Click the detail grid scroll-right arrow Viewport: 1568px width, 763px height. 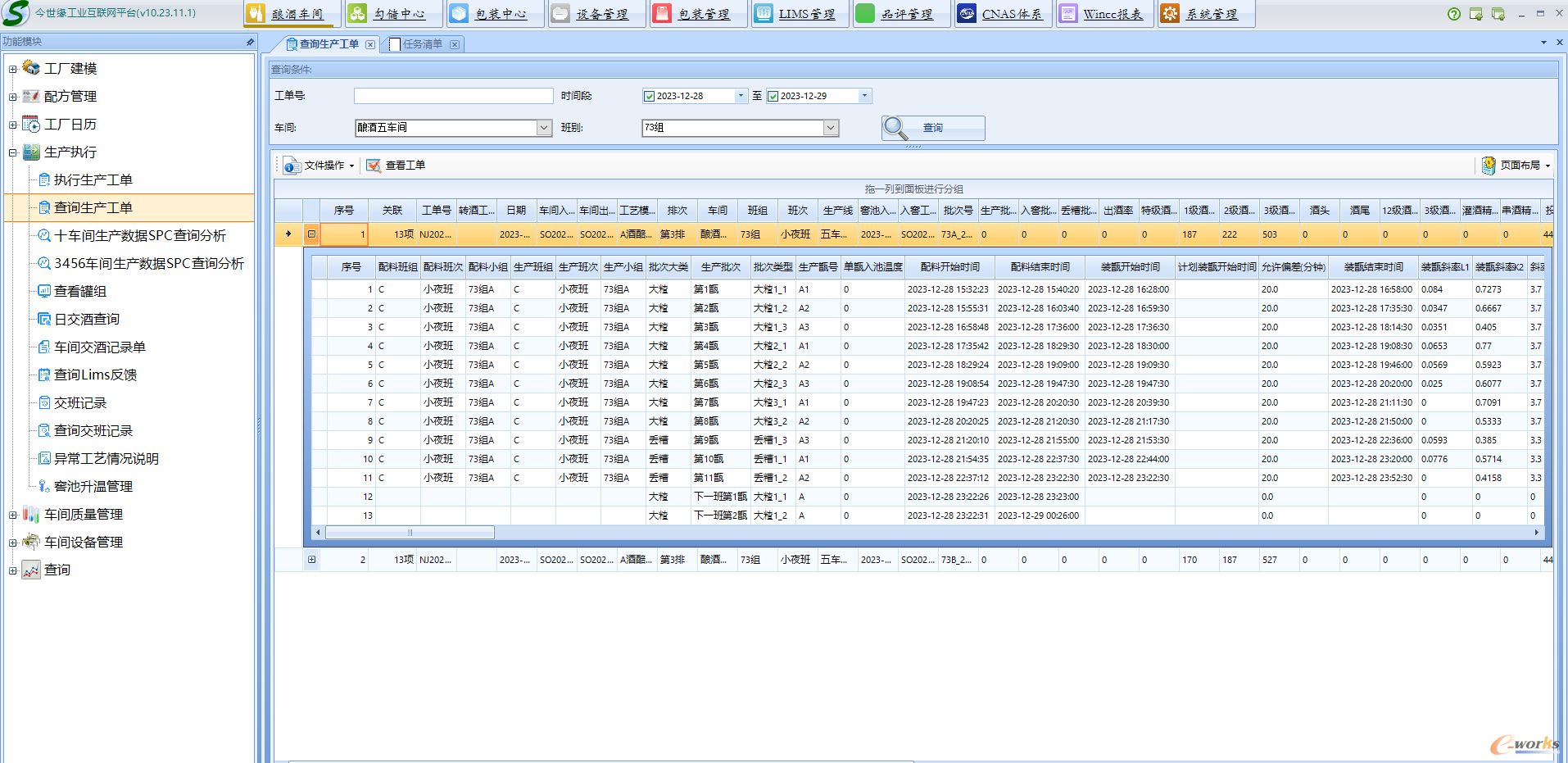coord(1537,533)
